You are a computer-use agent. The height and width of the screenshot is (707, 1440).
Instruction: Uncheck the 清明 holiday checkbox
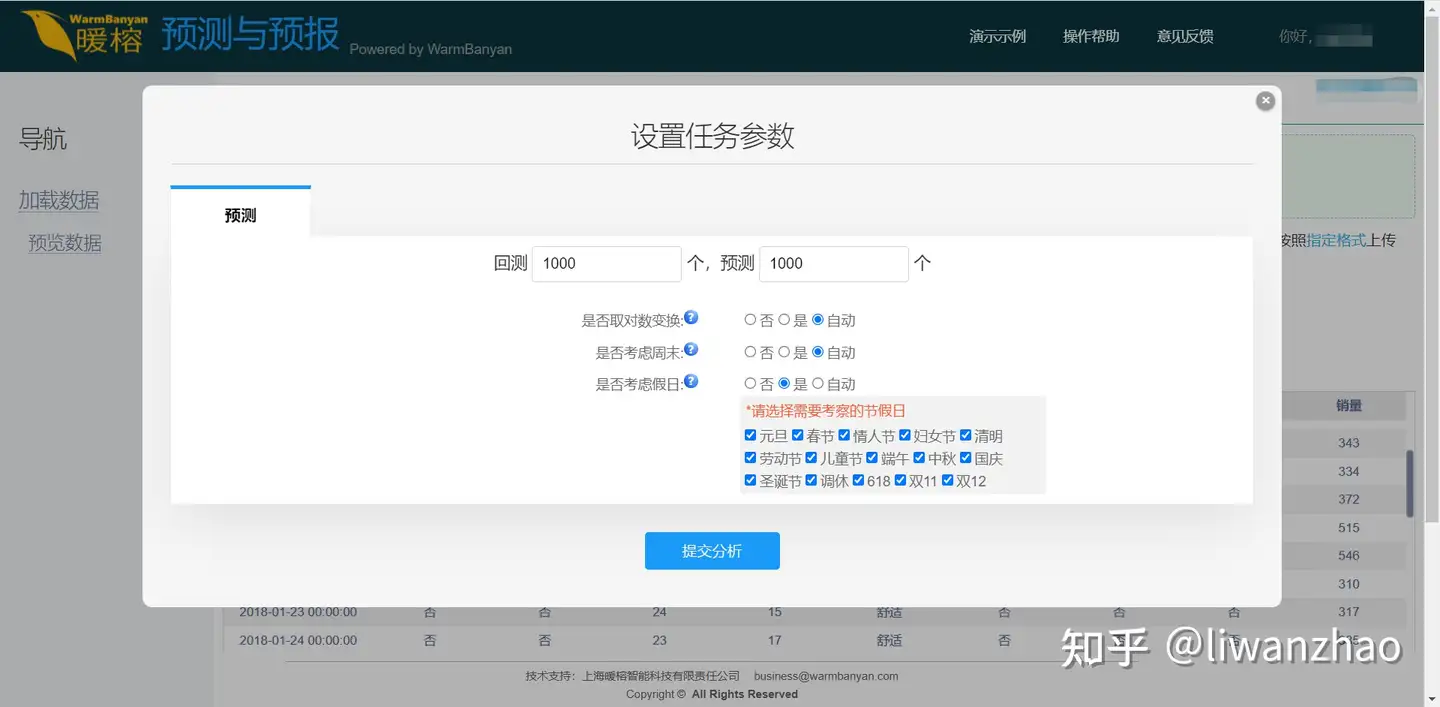(x=966, y=435)
